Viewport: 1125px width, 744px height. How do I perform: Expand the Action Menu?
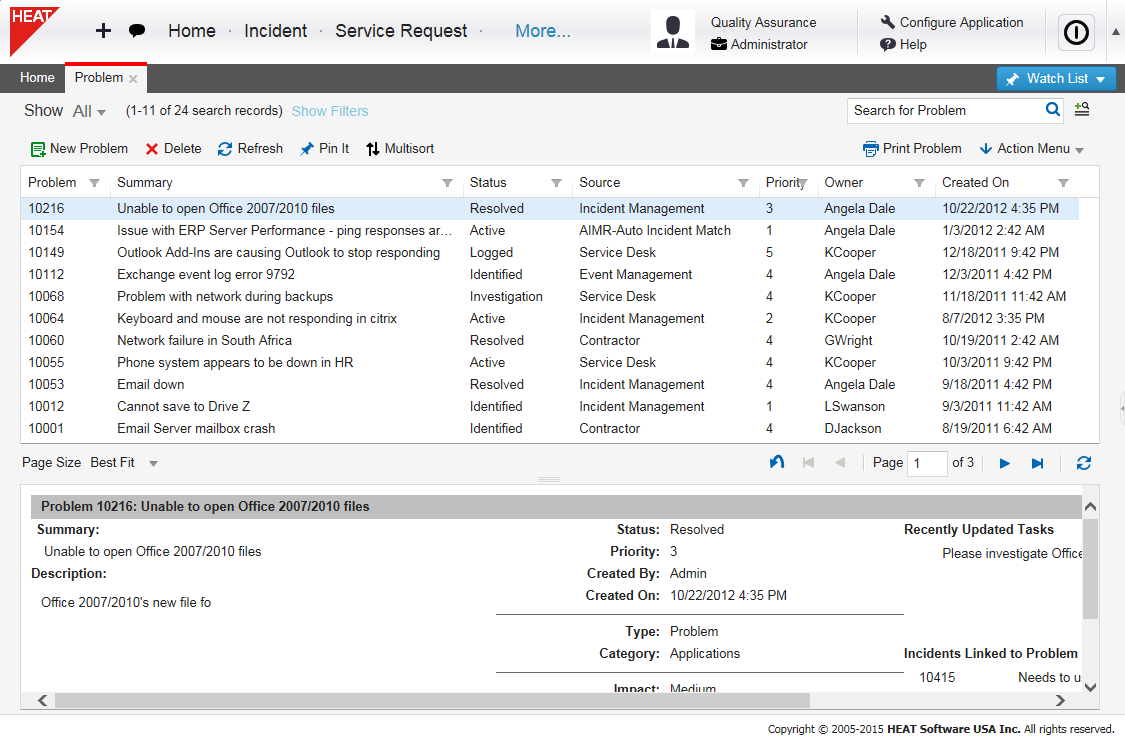[x=1031, y=148]
